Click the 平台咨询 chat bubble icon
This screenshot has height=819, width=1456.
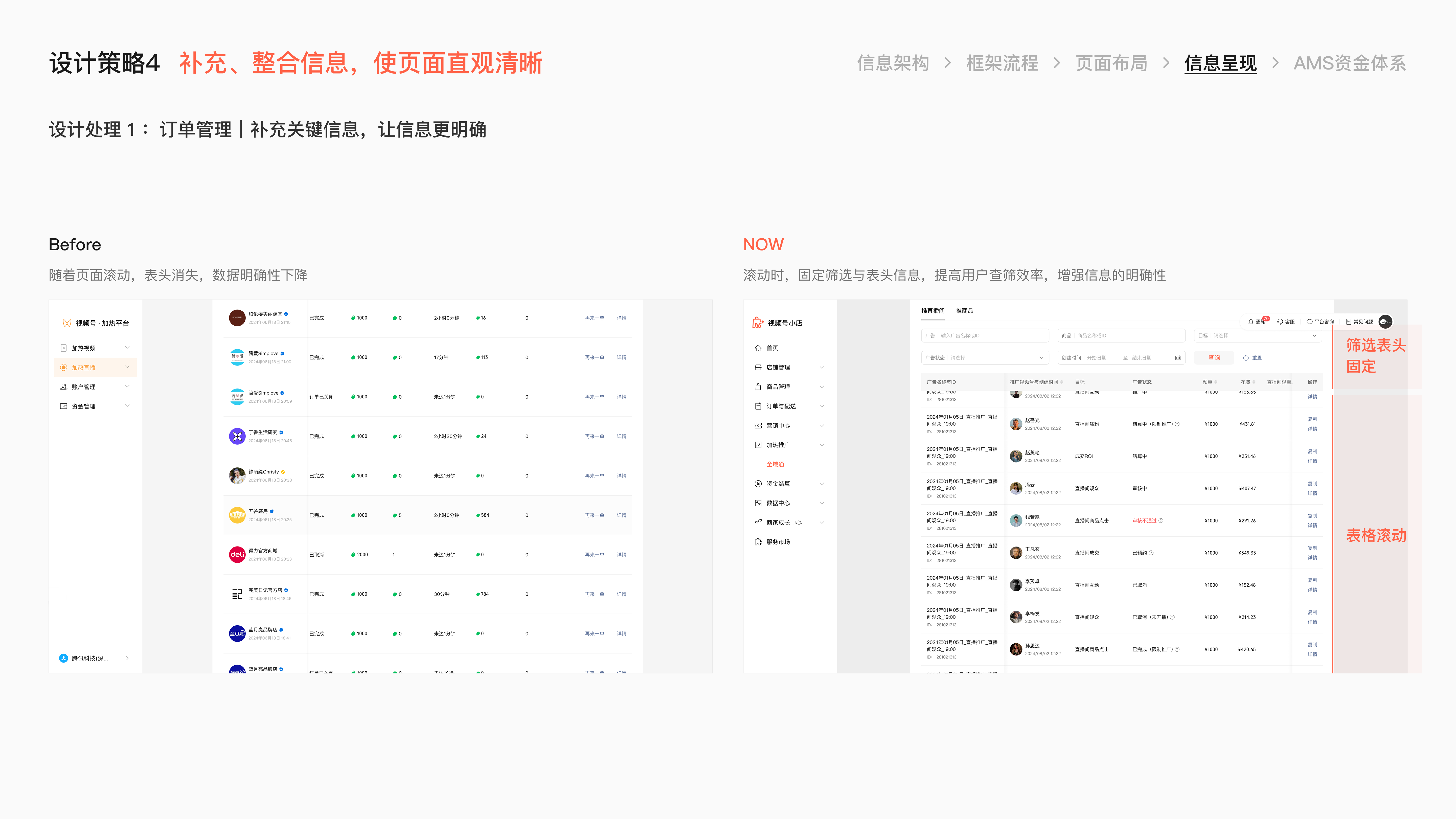(1310, 322)
